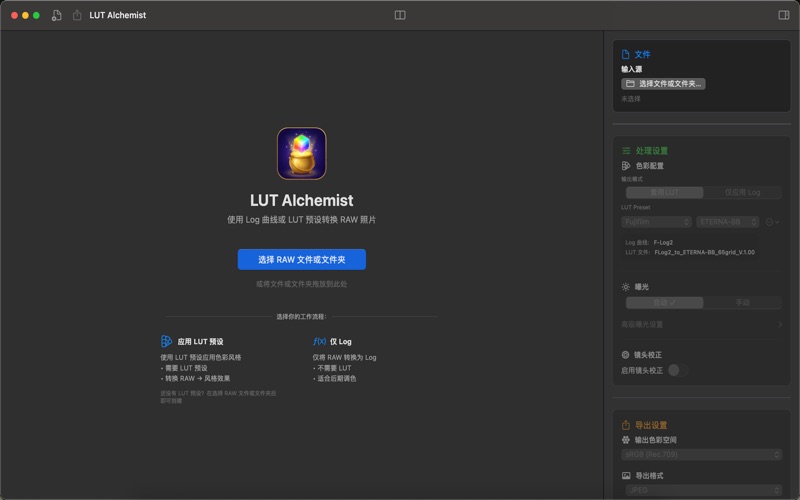Click the lens icon beside 镜头校正
Viewport: 800px width, 500px height.
[x=626, y=355]
